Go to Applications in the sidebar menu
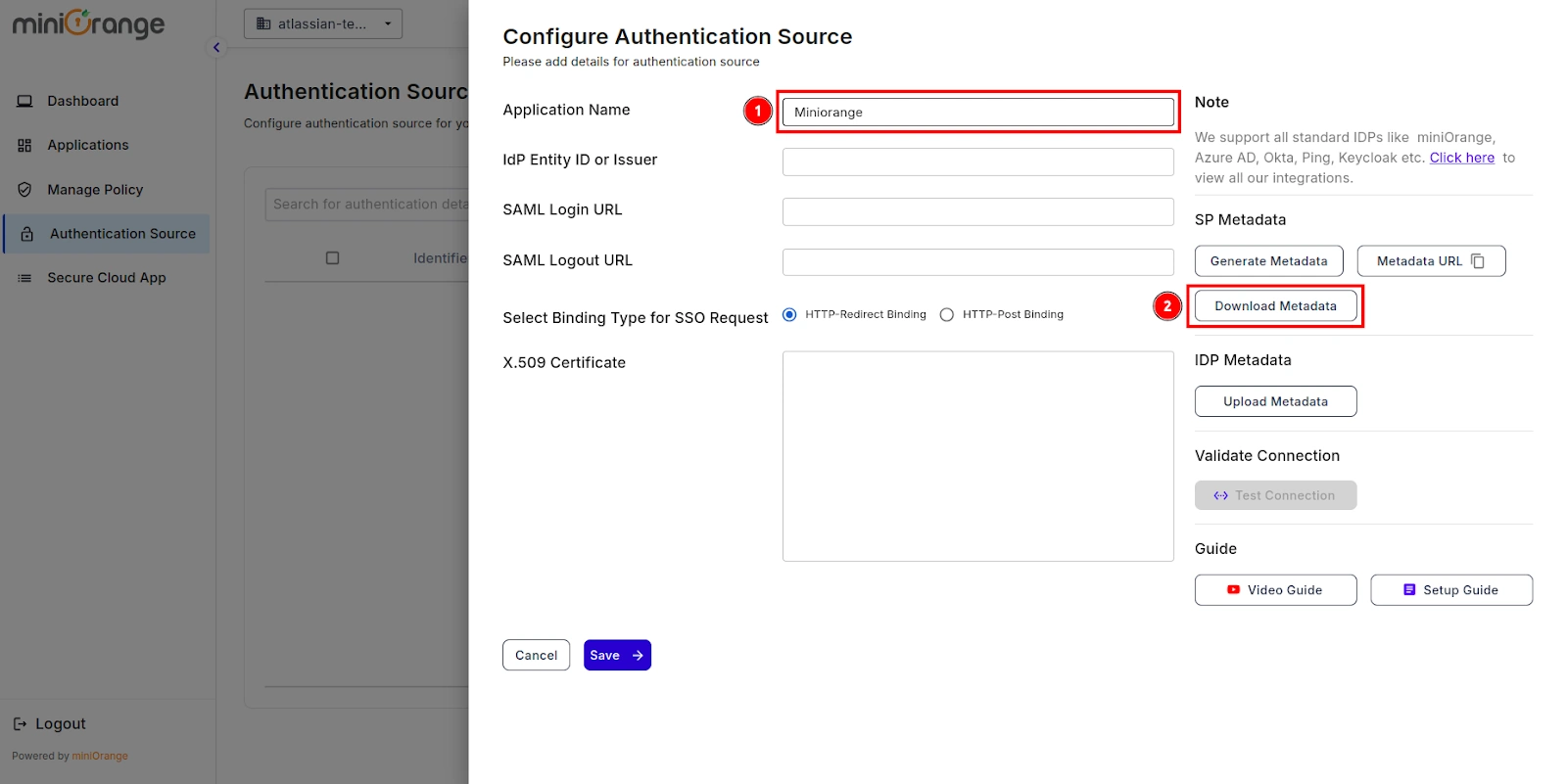This screenshot has width=1567, height=784. click(x=88, y=145)
